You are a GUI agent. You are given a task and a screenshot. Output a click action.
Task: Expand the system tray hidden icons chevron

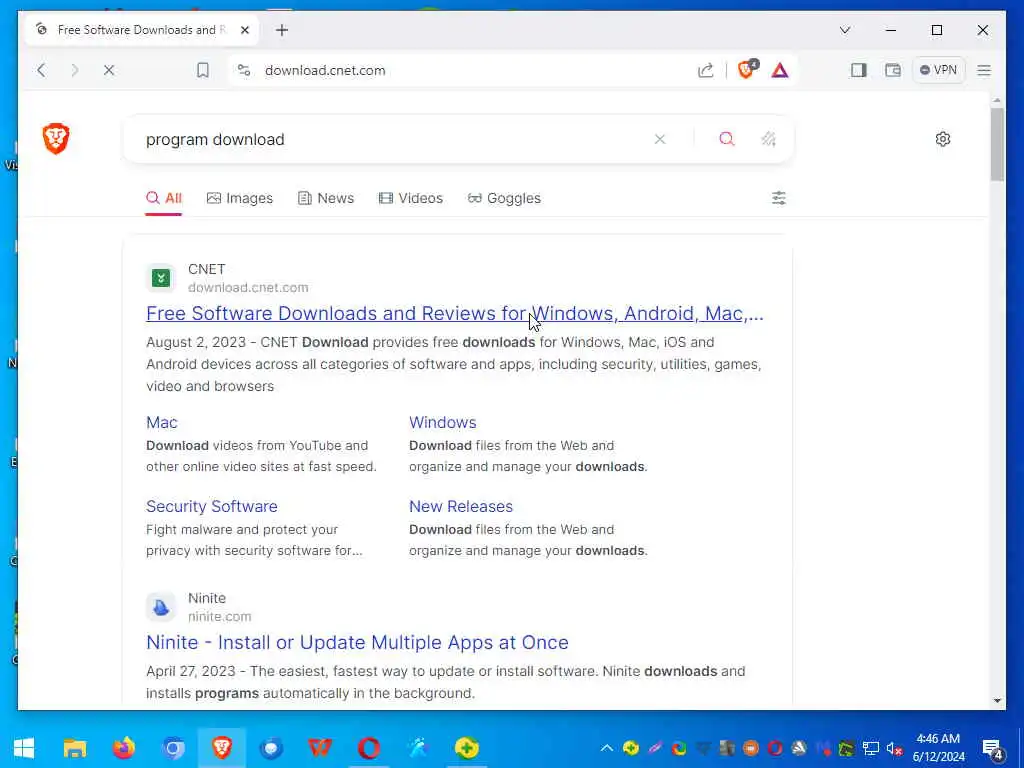coord(607,748)
